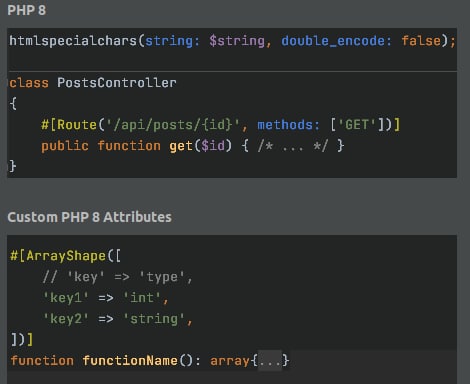The image size is (470, 384).
Task: Click the 'GET' string in methods array
Action: (x=357, y=125)
